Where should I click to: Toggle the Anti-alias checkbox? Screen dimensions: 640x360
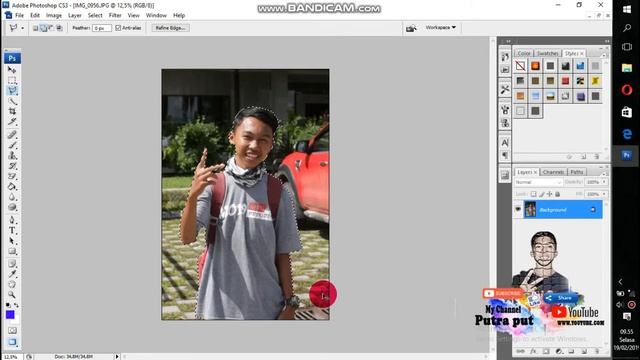coord(118,28)
